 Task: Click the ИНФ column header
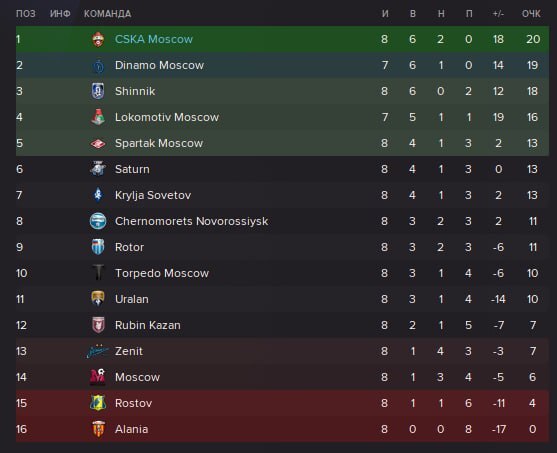(60, 14)
